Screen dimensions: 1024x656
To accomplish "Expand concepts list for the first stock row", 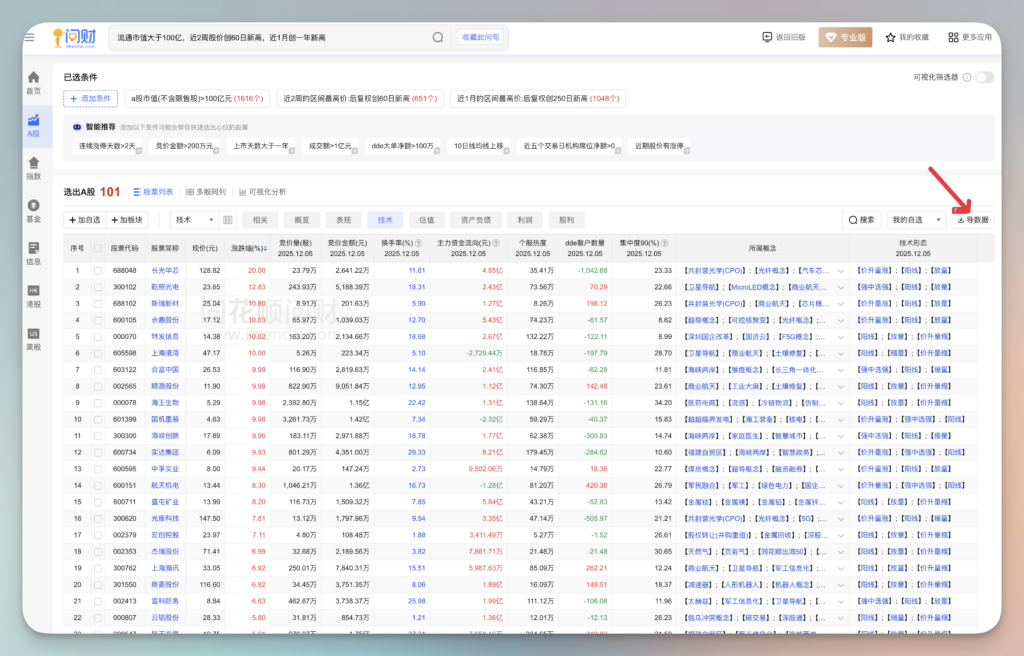I will tap(840, 270).
